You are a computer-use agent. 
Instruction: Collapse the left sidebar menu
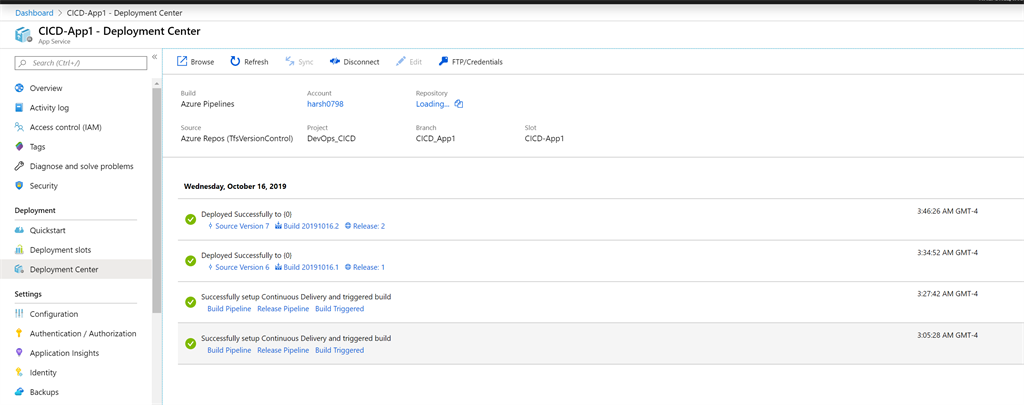155,57
